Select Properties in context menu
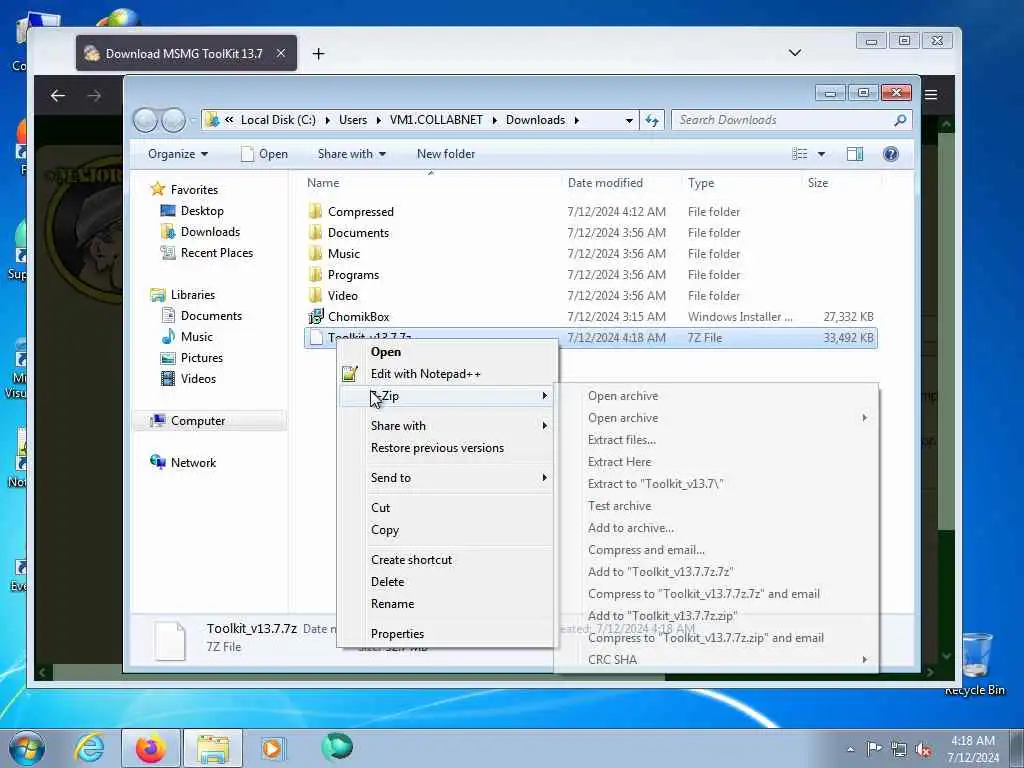 tap(397, 634)
